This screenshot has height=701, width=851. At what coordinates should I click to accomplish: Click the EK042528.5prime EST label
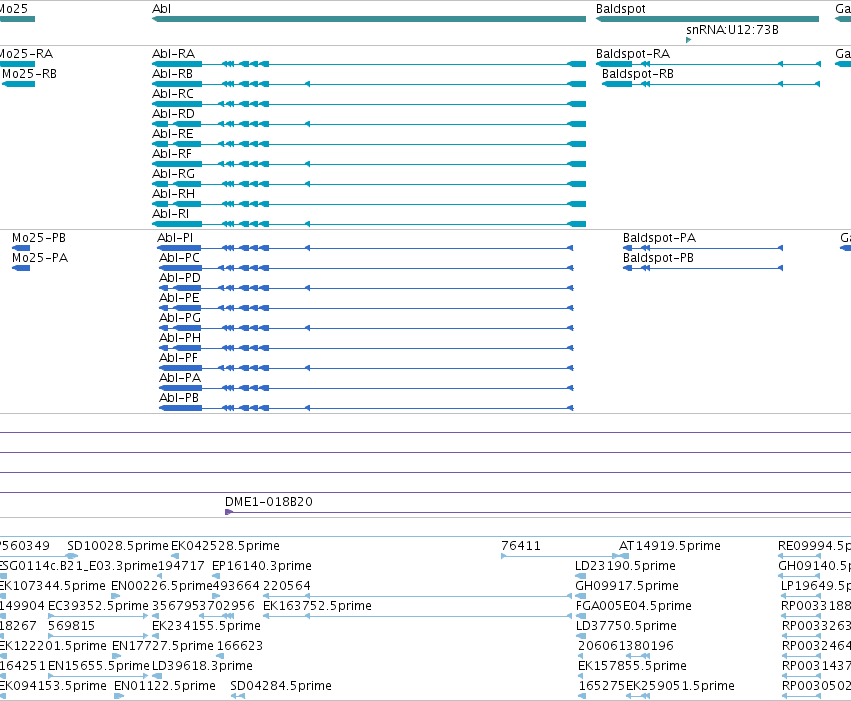pos(225,546)
